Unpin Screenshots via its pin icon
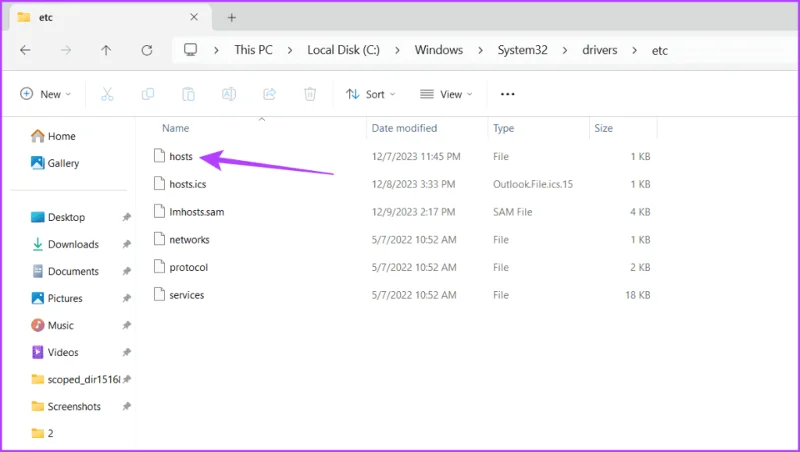The image size is (800, 452). (127, 407)
